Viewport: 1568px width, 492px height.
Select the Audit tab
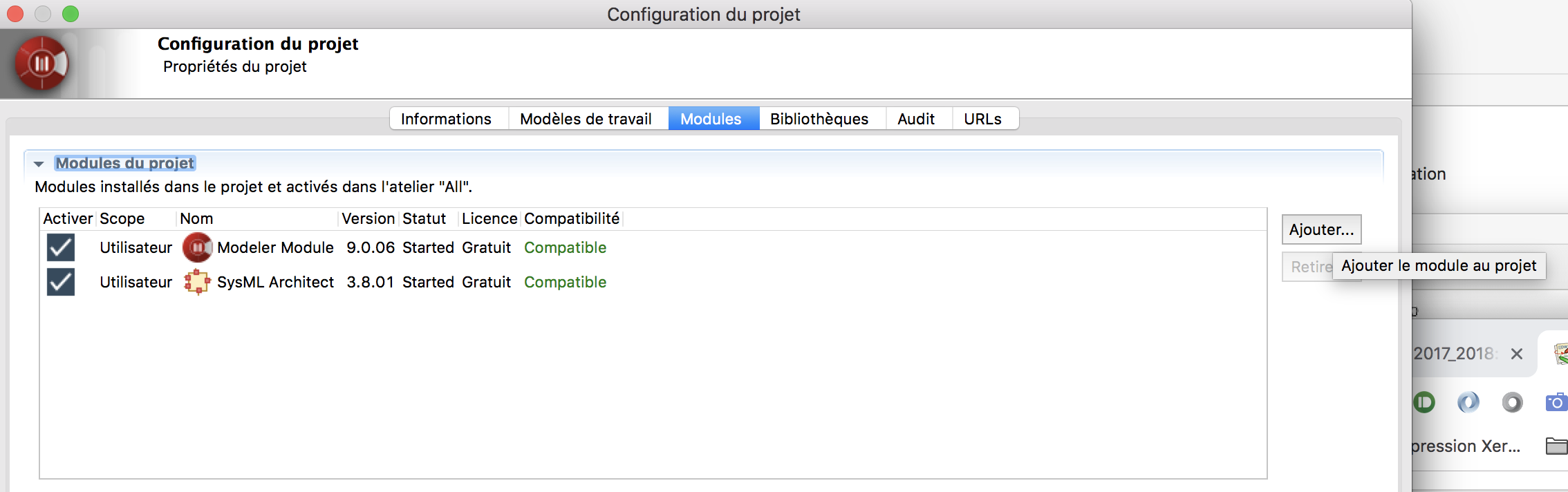click(916, 119)
